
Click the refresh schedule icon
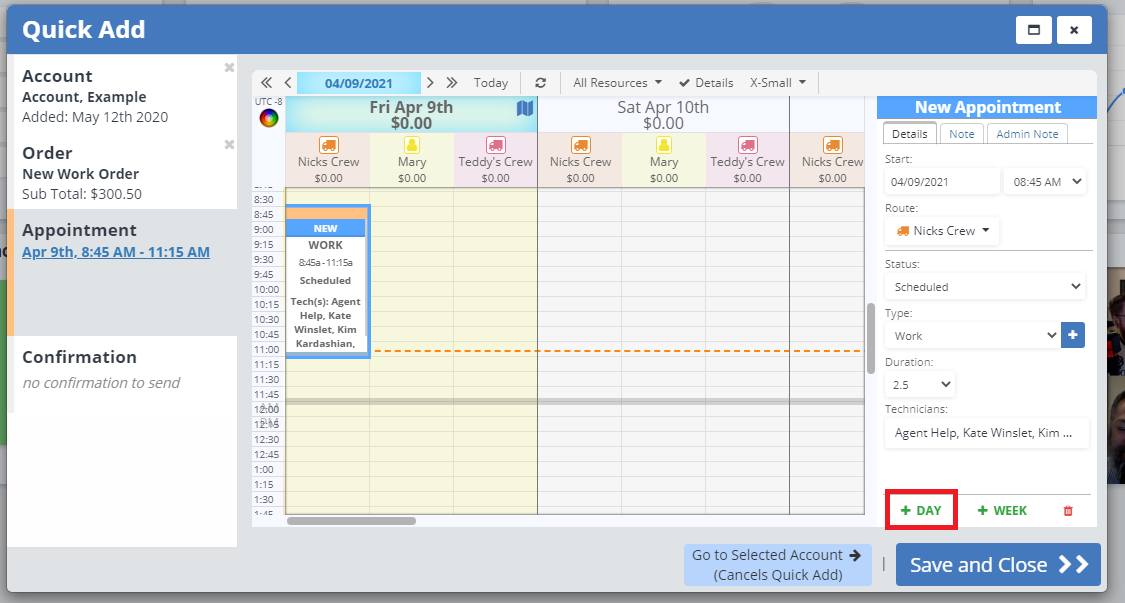pyautogui.click(x=541, y=83)
